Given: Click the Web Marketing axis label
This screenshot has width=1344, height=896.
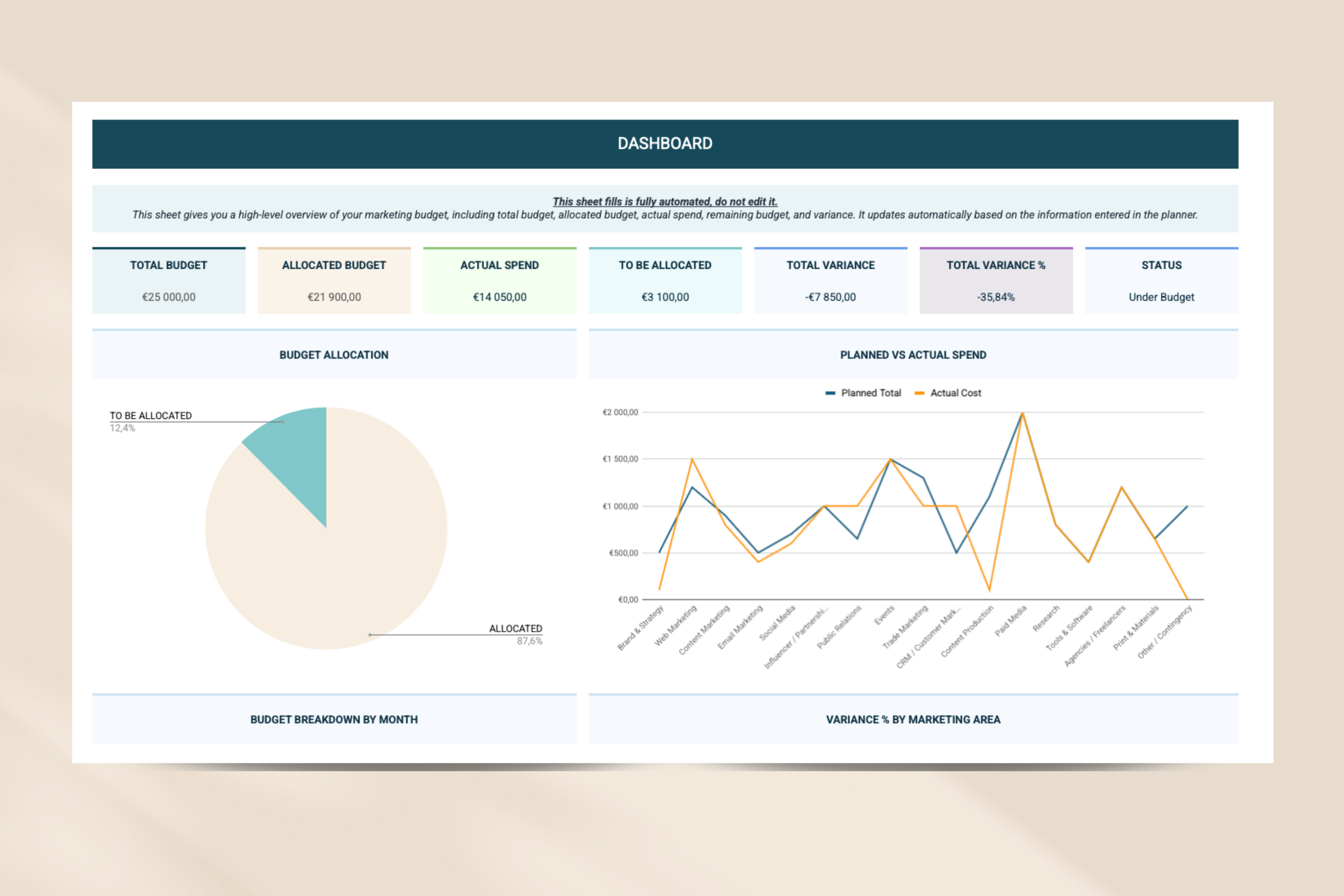Looking at the screenshot, I should (x=675, y=626).
